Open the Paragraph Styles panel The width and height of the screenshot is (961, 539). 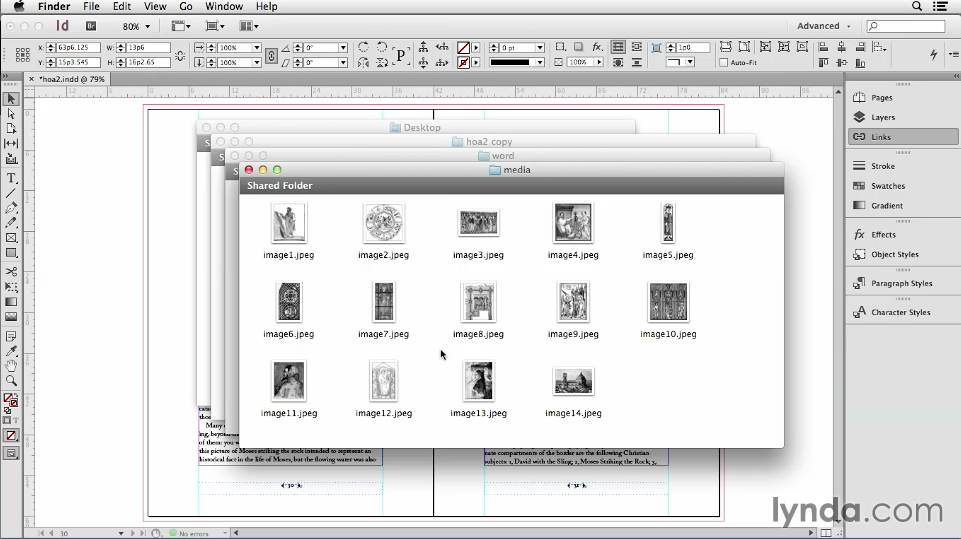pyautogui.click(x=902, y=283)
